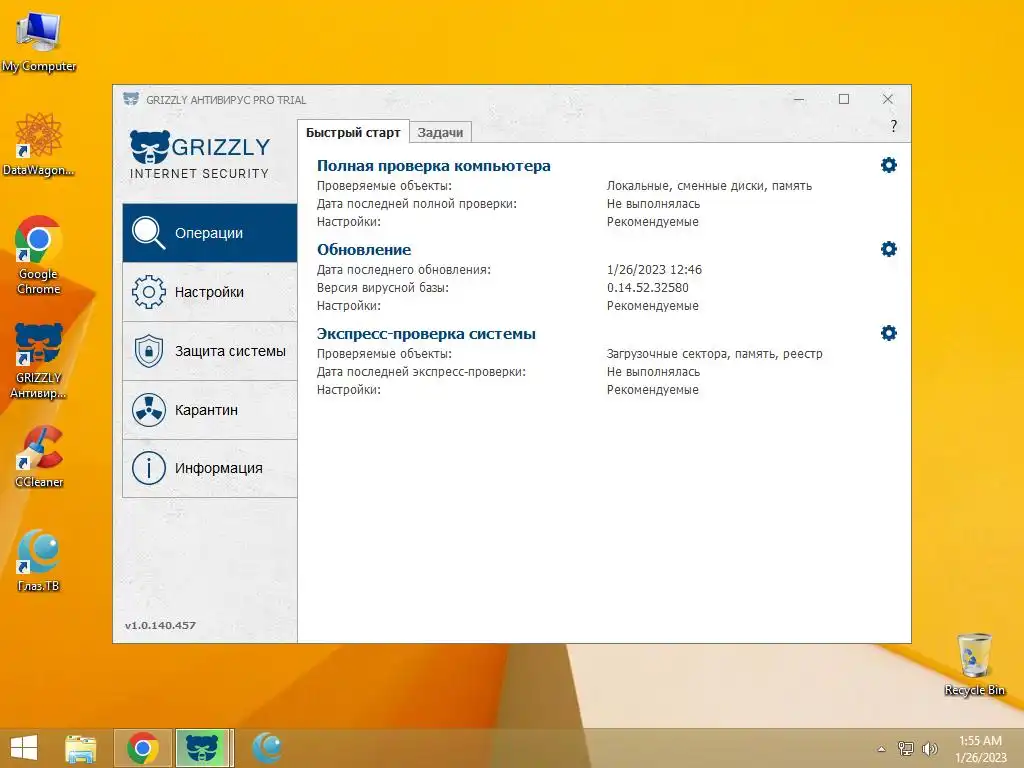1024x768 pixels.
Task: Click the question mark help icon
Action: [x=893, y=126]
